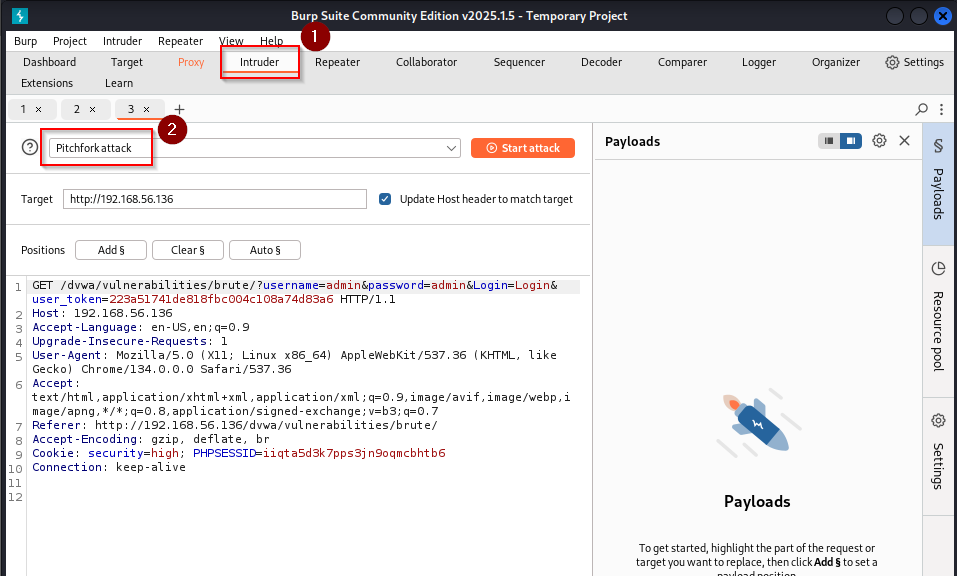Open the attack type help icon
Screen dimensions: 957x576
[29, 147]
